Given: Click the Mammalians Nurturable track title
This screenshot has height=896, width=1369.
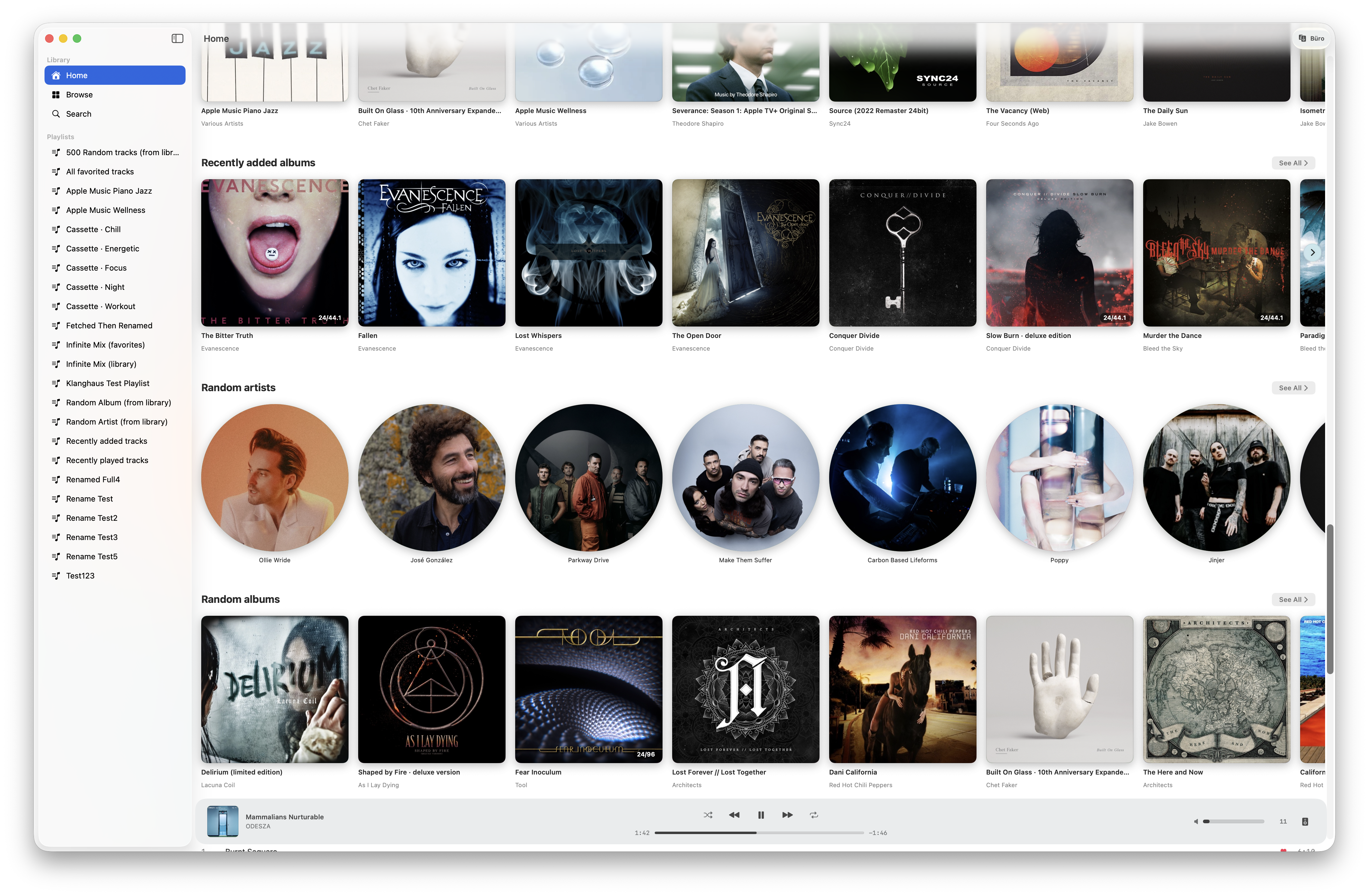Looking at the screenshot, I should 285,817.
